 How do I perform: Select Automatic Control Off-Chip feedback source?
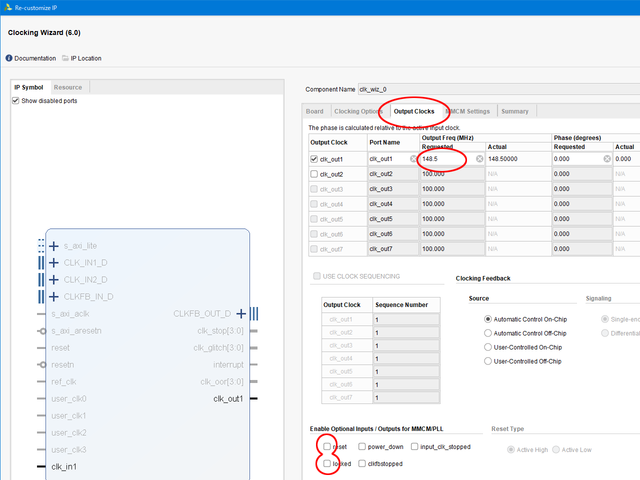pyautogui.click(x=488, y=332)
